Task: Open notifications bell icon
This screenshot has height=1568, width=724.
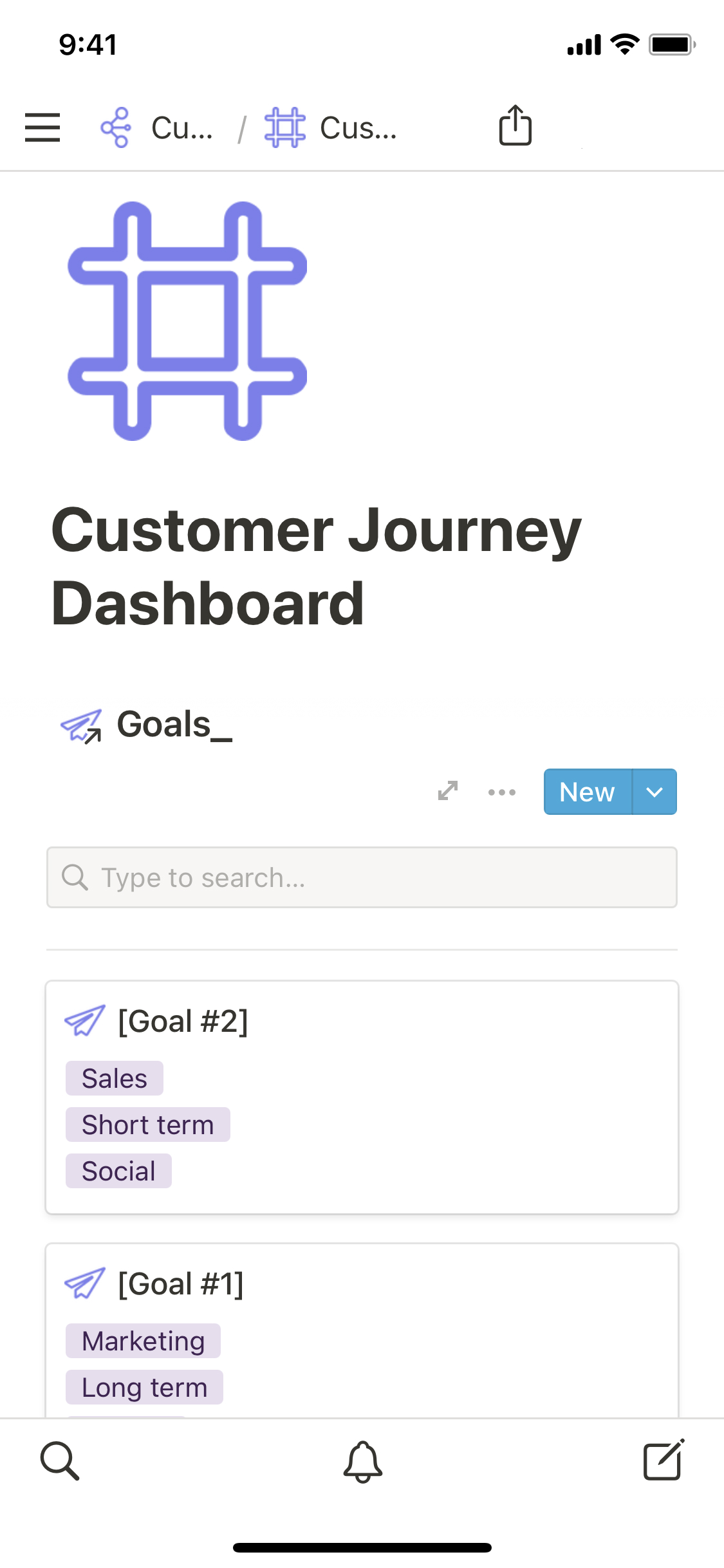Action: (362, 1461)
